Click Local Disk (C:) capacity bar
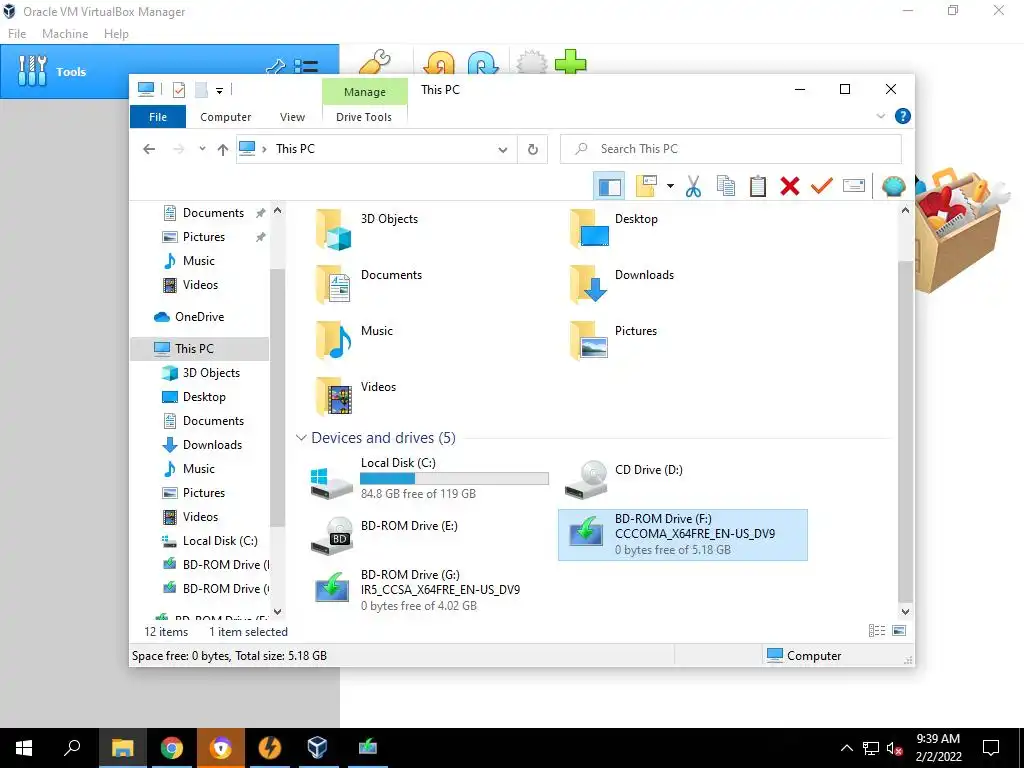This screenshot has height=768, width=1024. [x=455, y=479]
